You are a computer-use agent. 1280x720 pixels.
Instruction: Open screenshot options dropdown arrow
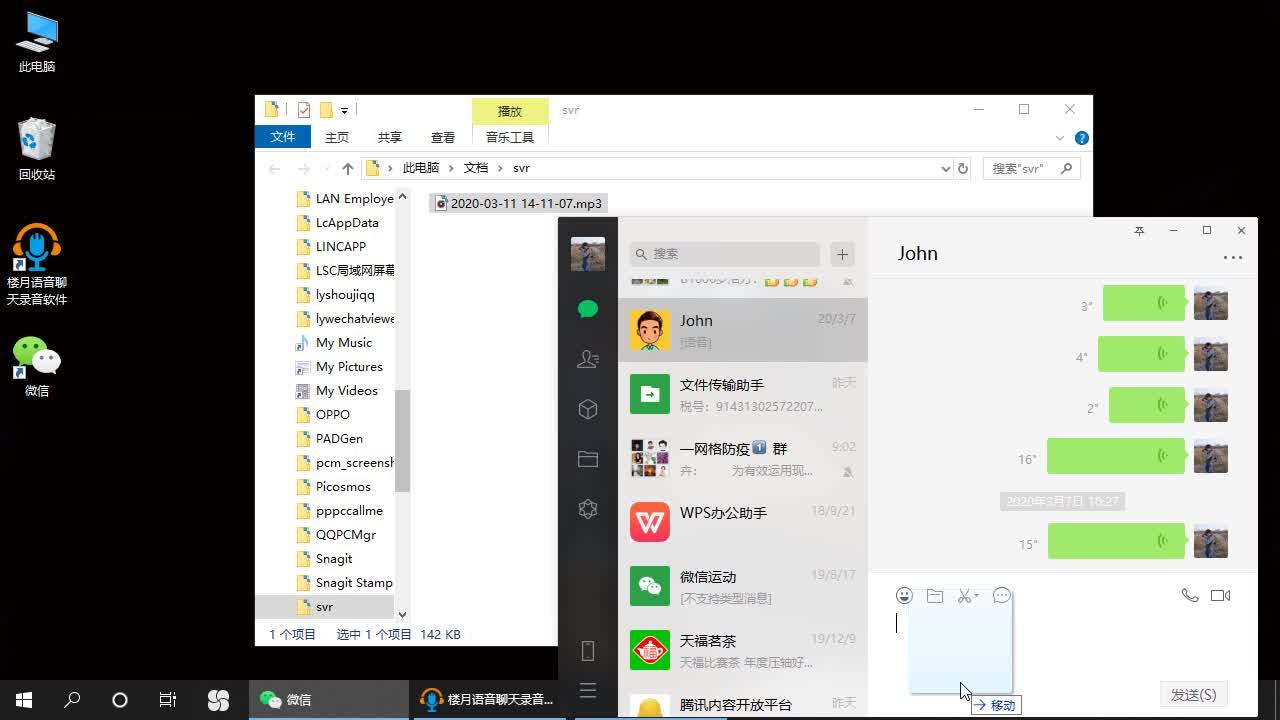(x=976, y=596)
